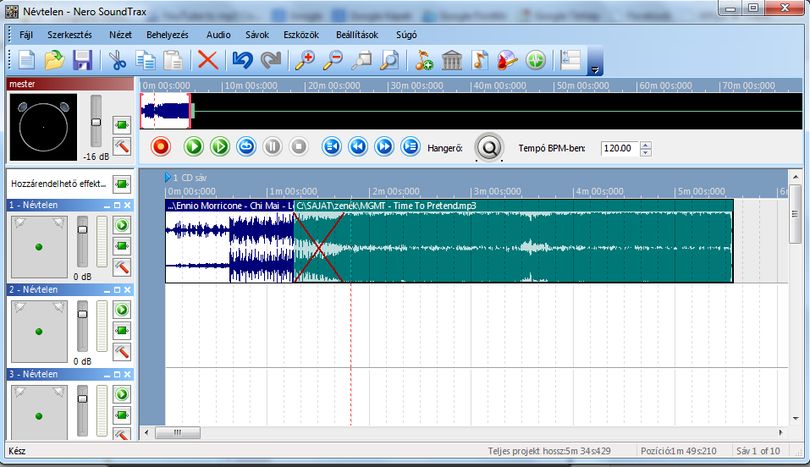Click the Hozzárendelhető effekt button
Screen dimensions: 810x467
[x=122, y=184]
